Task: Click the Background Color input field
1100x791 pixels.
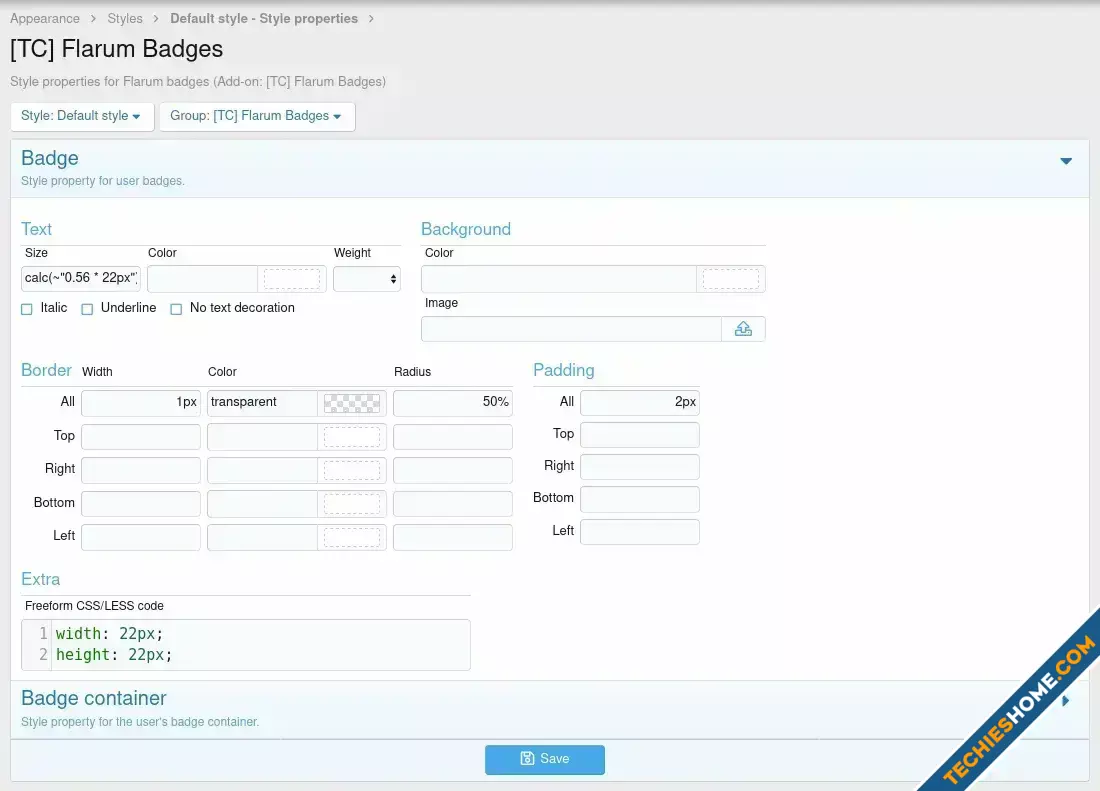Action: tap(558, 278)
